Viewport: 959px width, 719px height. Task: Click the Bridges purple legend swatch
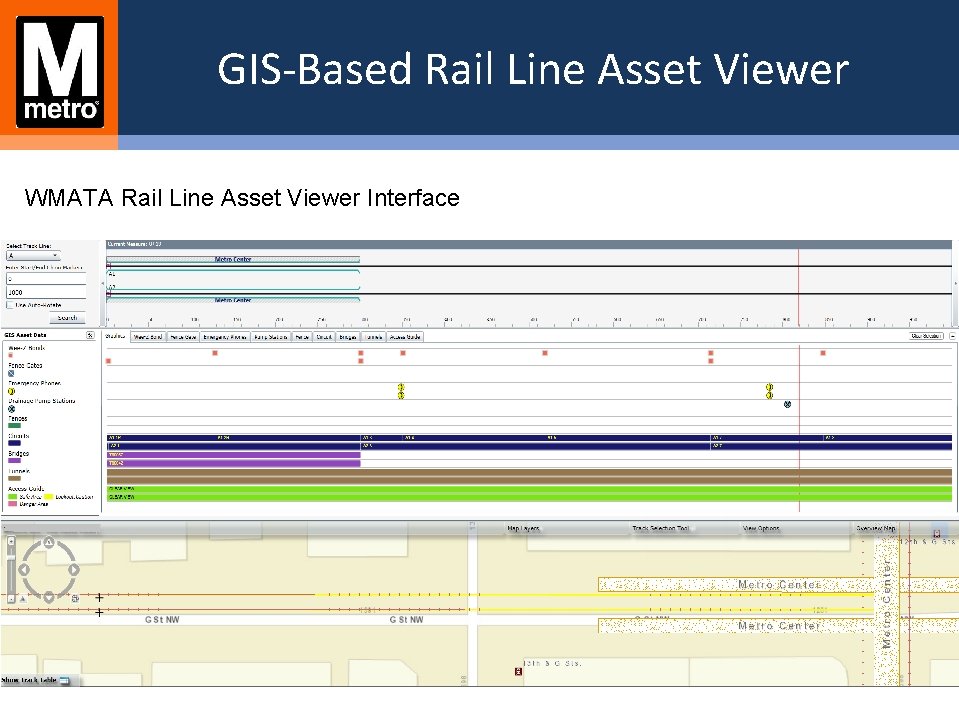pyautogui.click(x=14, y=461)
